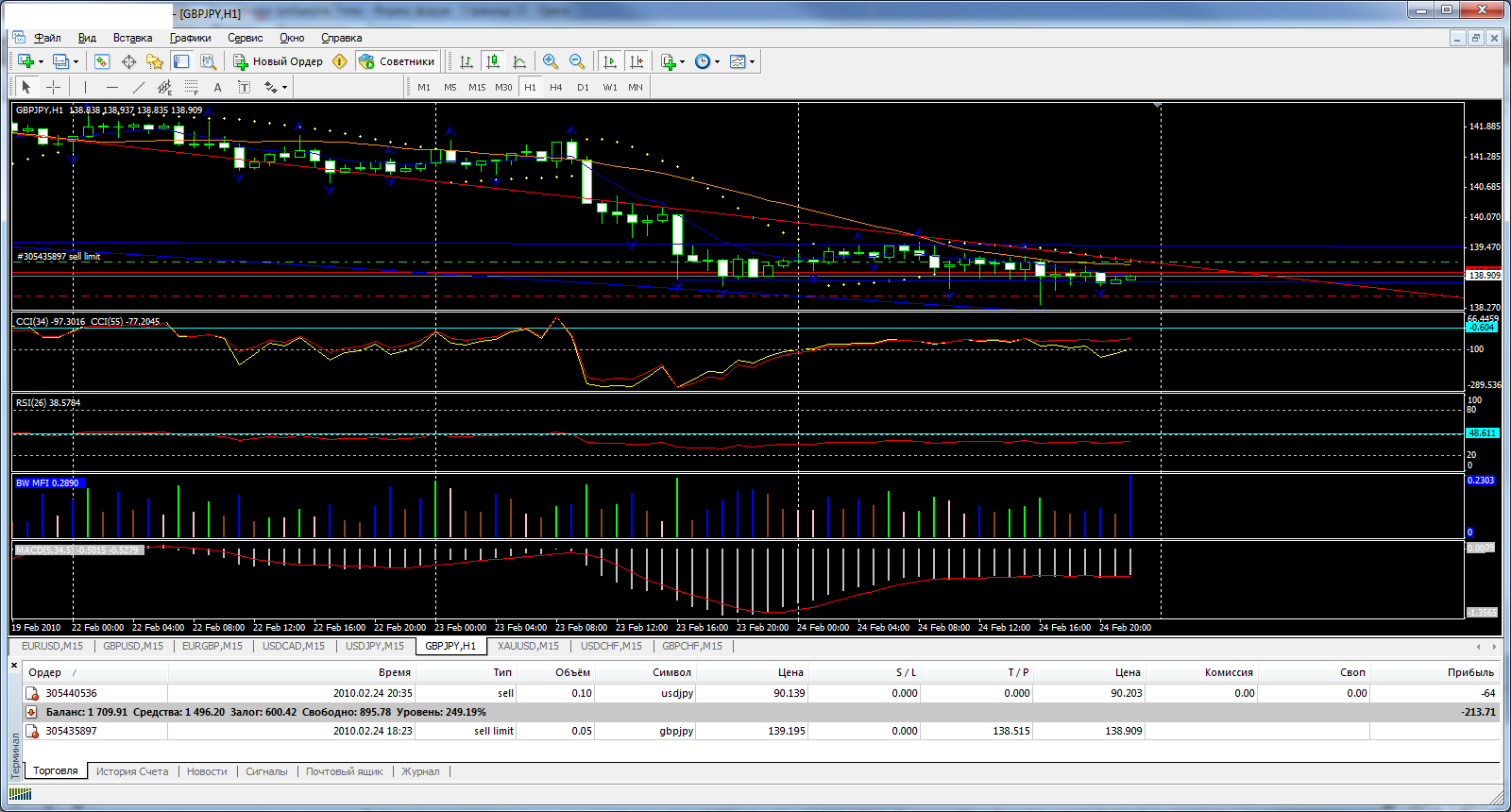Select the text 'A' drawing tool
The width and height of the screenshot is (1511, 812).
click(217, 87)
